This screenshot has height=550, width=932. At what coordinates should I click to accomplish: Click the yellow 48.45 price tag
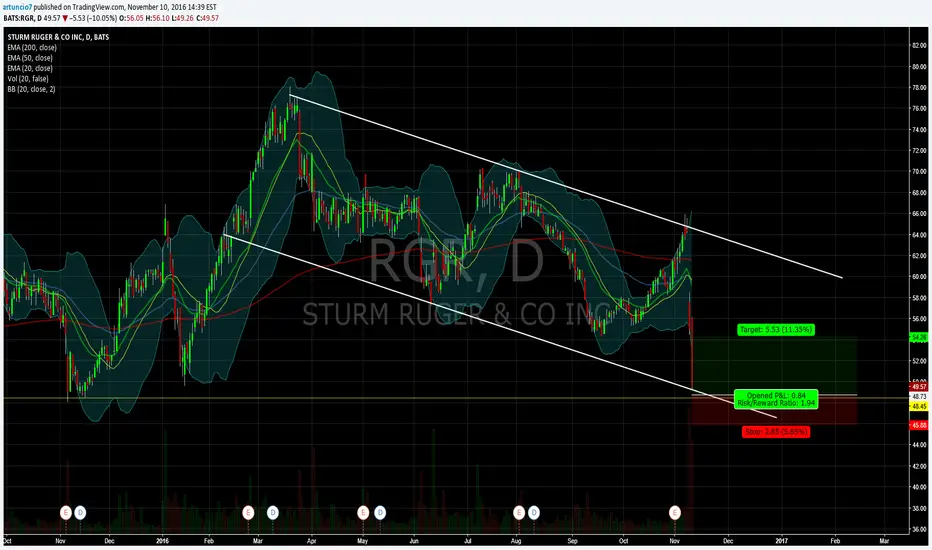click(x=919, y=406)
